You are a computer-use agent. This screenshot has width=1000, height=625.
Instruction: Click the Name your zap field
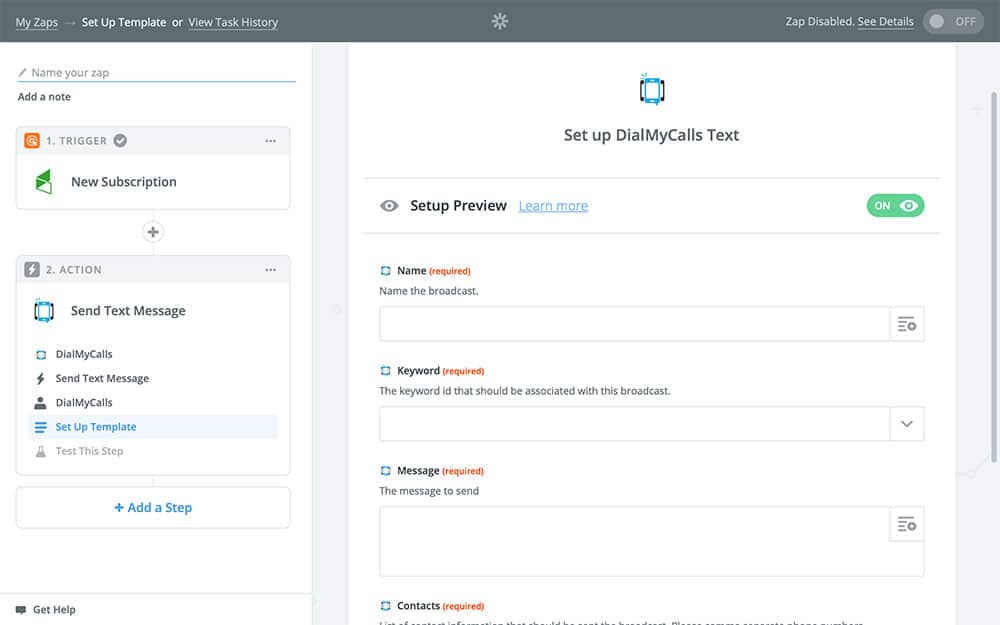tap(160, 73)
